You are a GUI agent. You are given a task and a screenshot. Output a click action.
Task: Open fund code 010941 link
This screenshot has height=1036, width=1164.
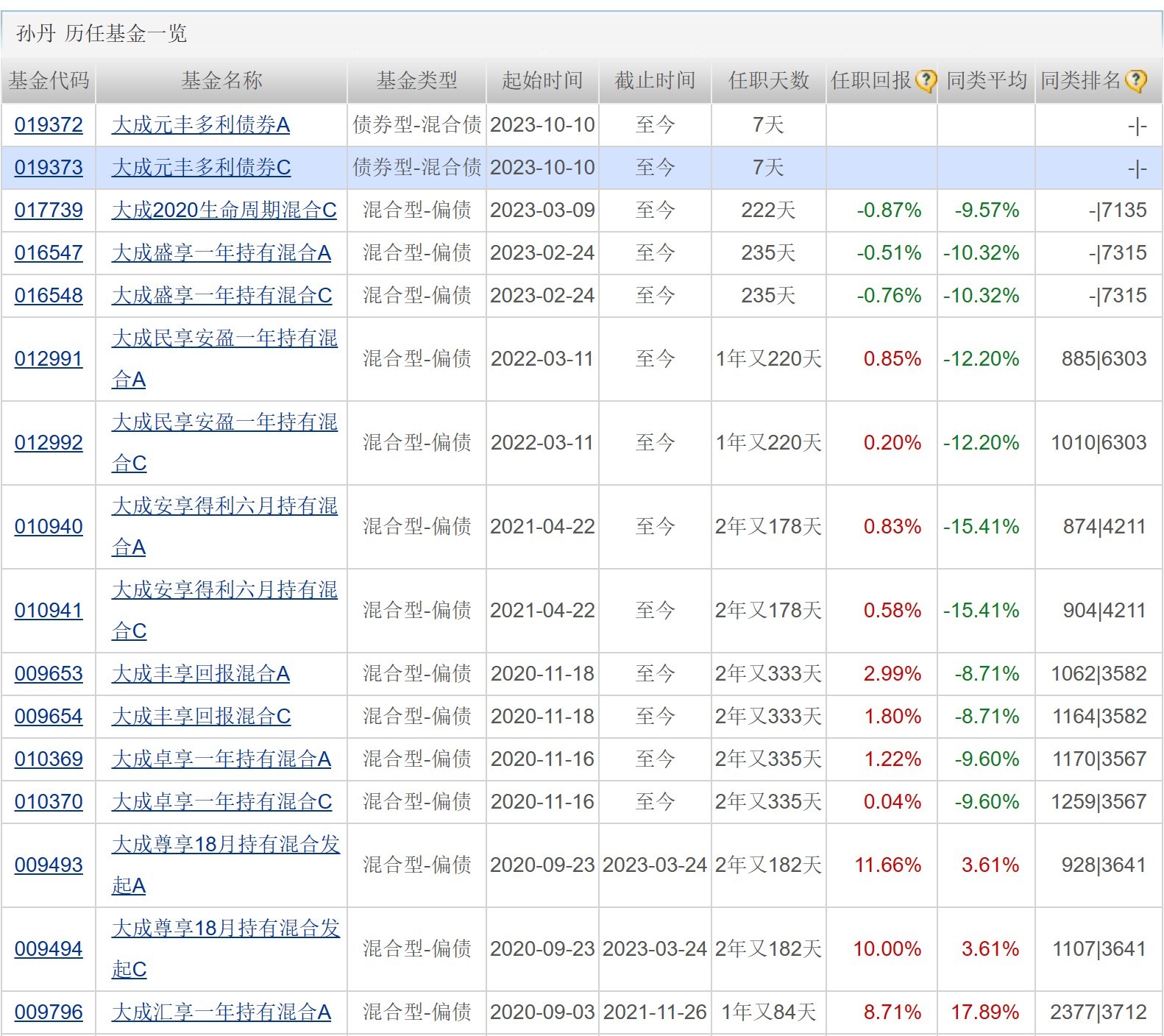49,611
